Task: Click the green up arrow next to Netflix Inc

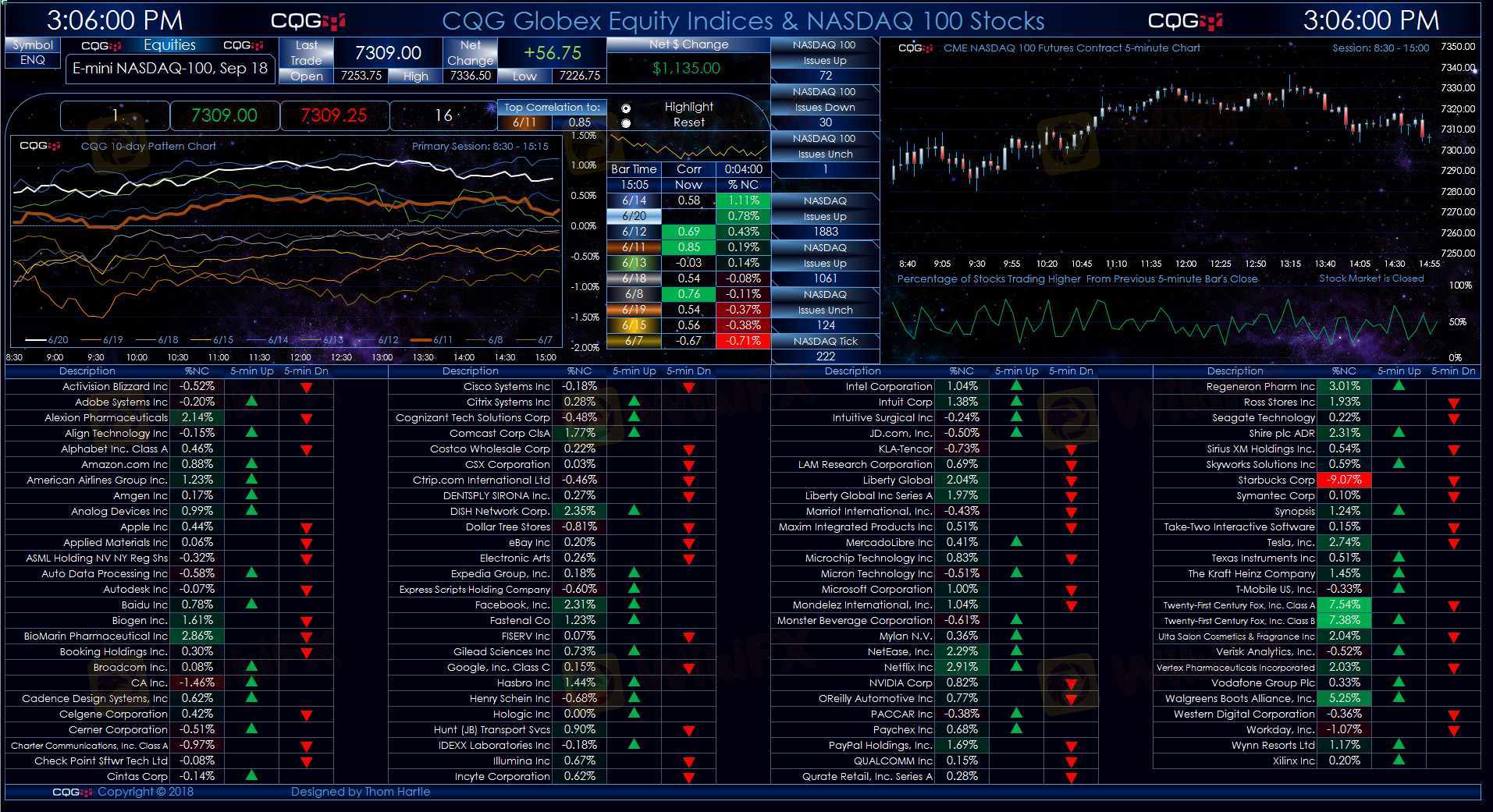Action: click(1016, 666)
